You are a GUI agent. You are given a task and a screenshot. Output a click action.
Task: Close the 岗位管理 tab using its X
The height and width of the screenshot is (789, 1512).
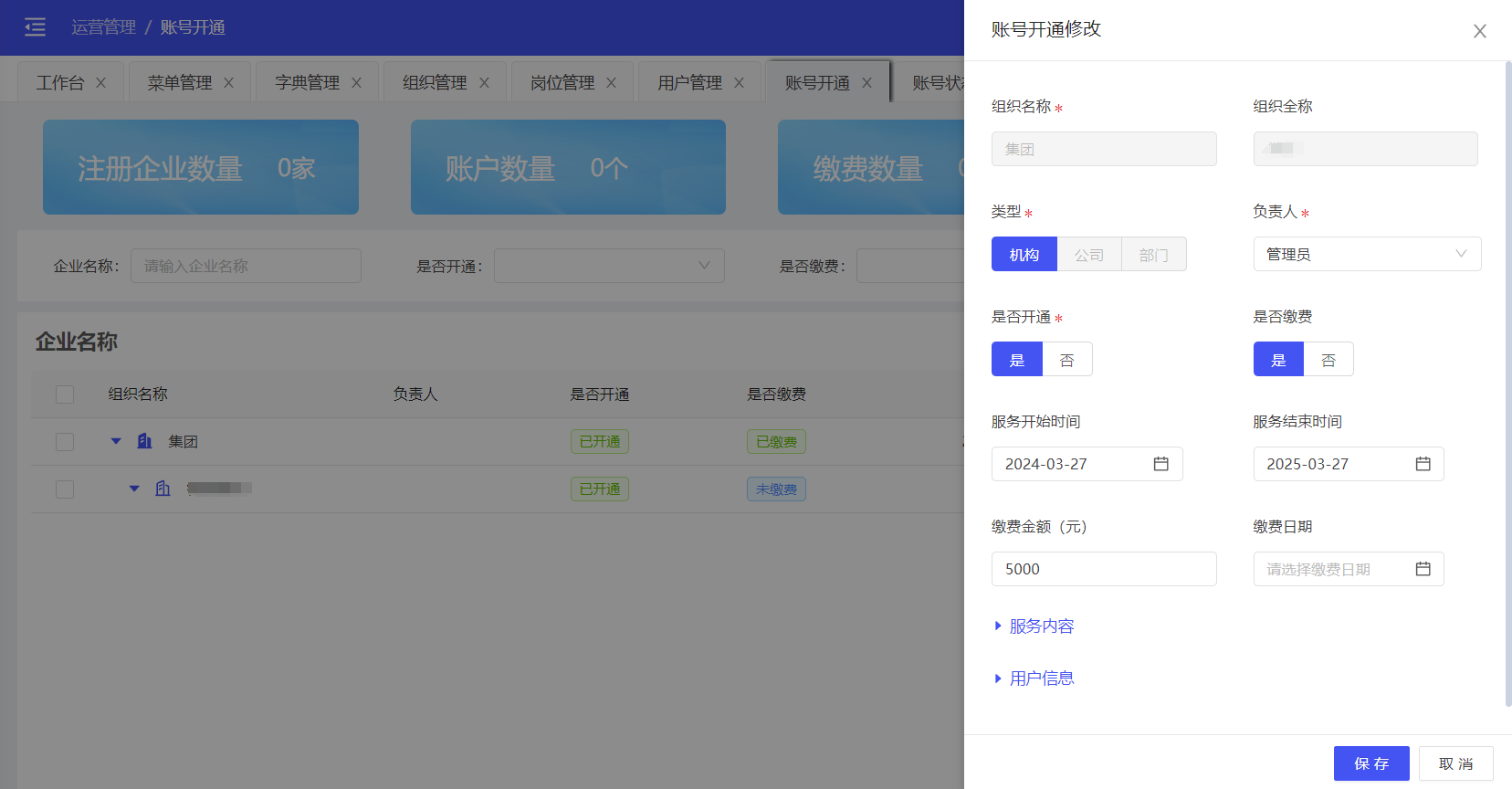612,83
